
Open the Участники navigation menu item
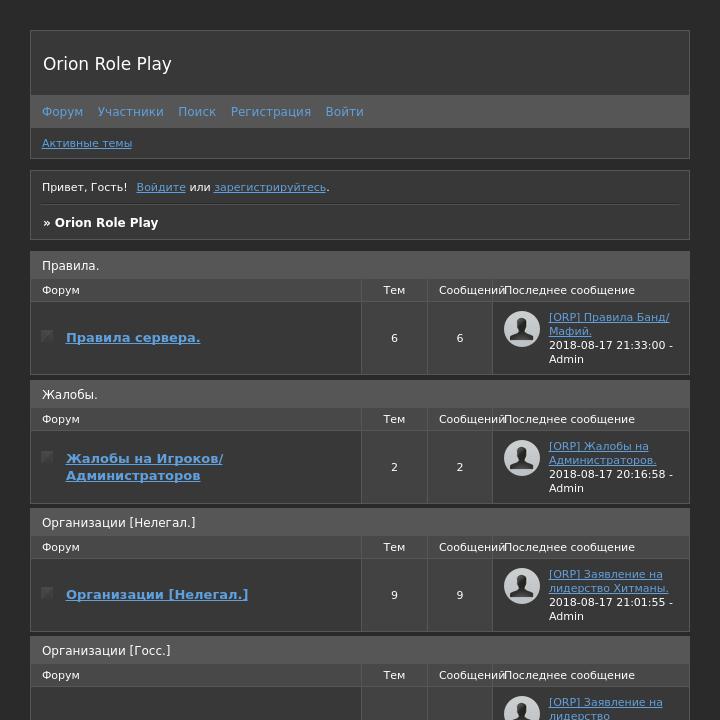coord(130,112)
